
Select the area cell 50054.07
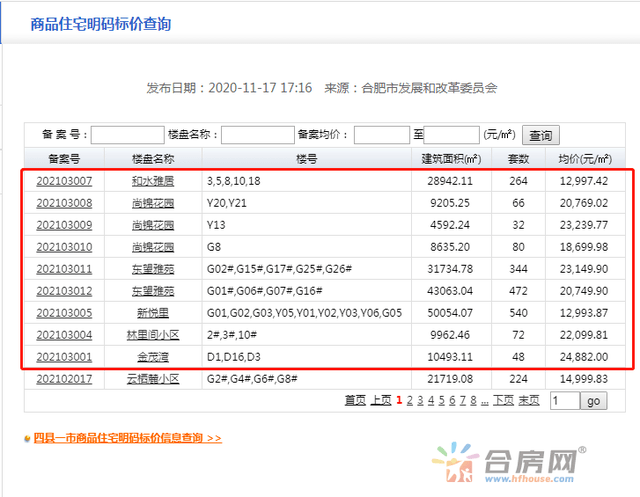pyautogui.click(x=450, y=313)
